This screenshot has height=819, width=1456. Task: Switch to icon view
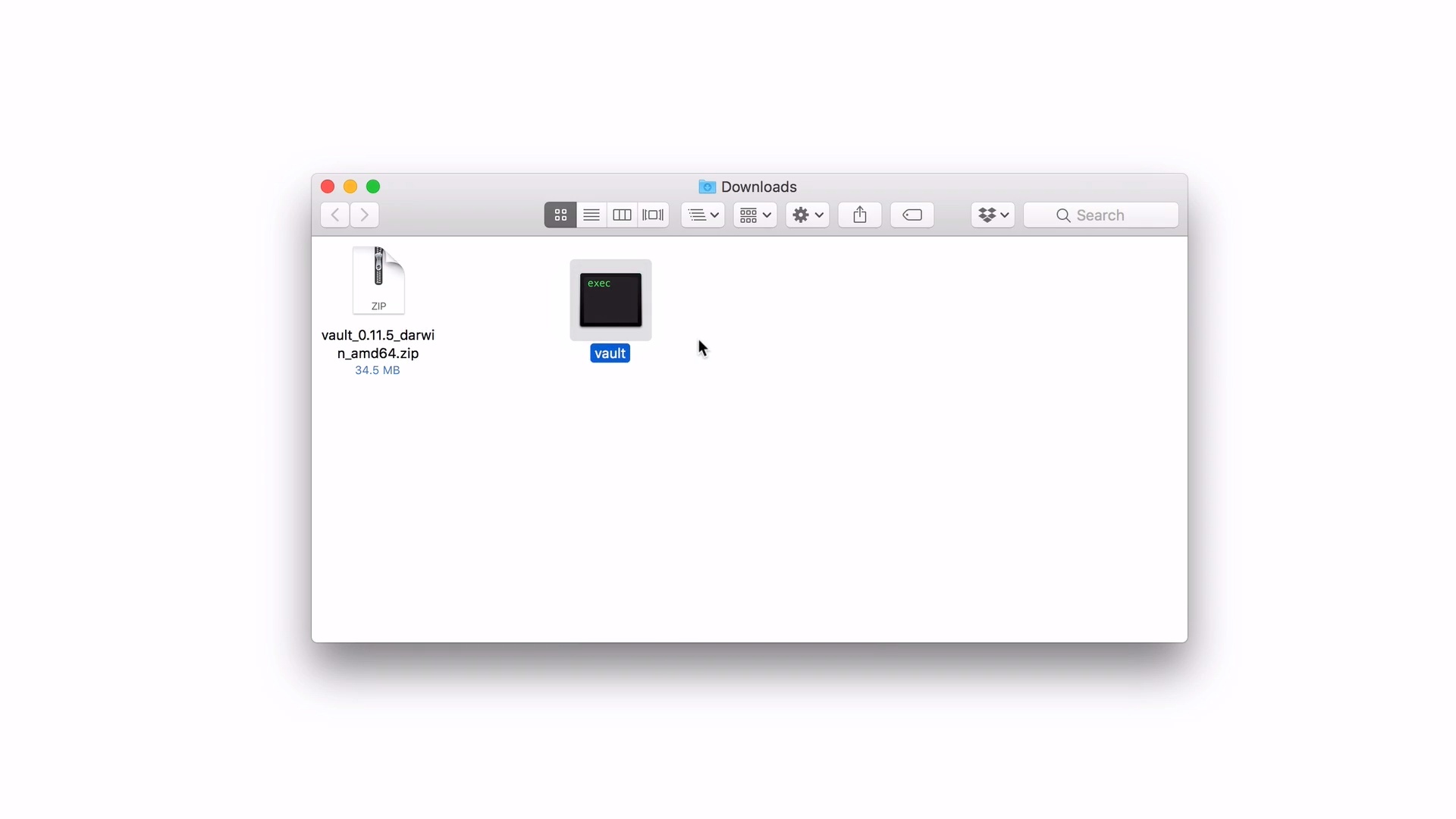[560, 215]
